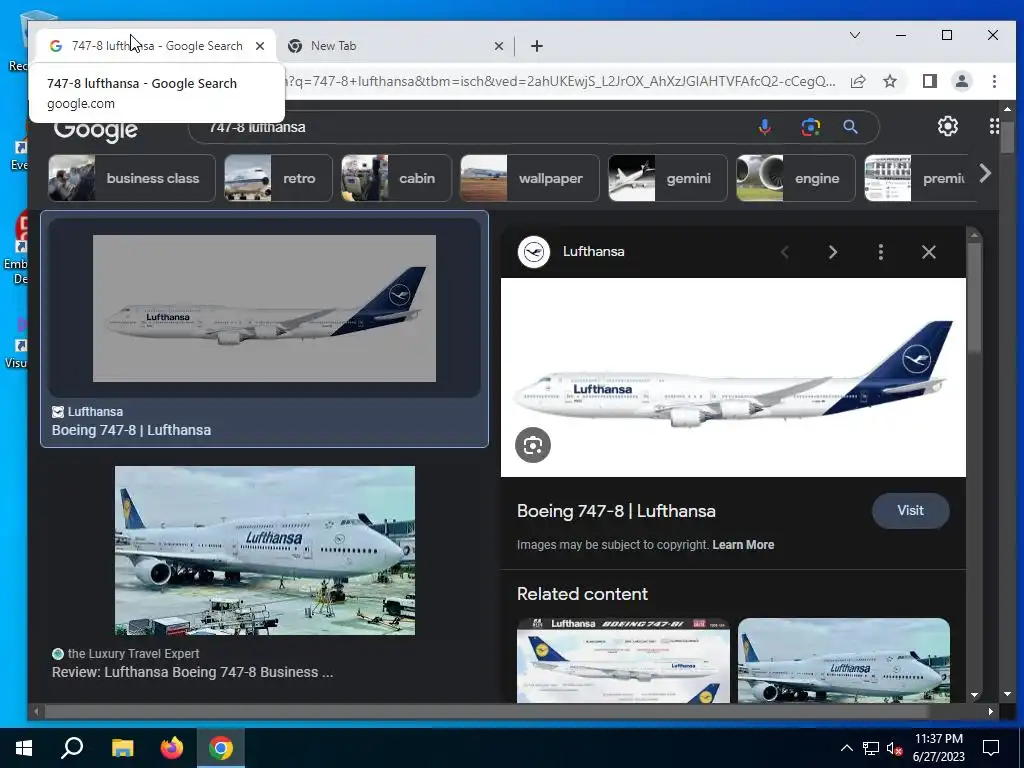This screenshot has width=1024, height=768.
Task: Open taskbar search
Action: click(x=72, y=748)
